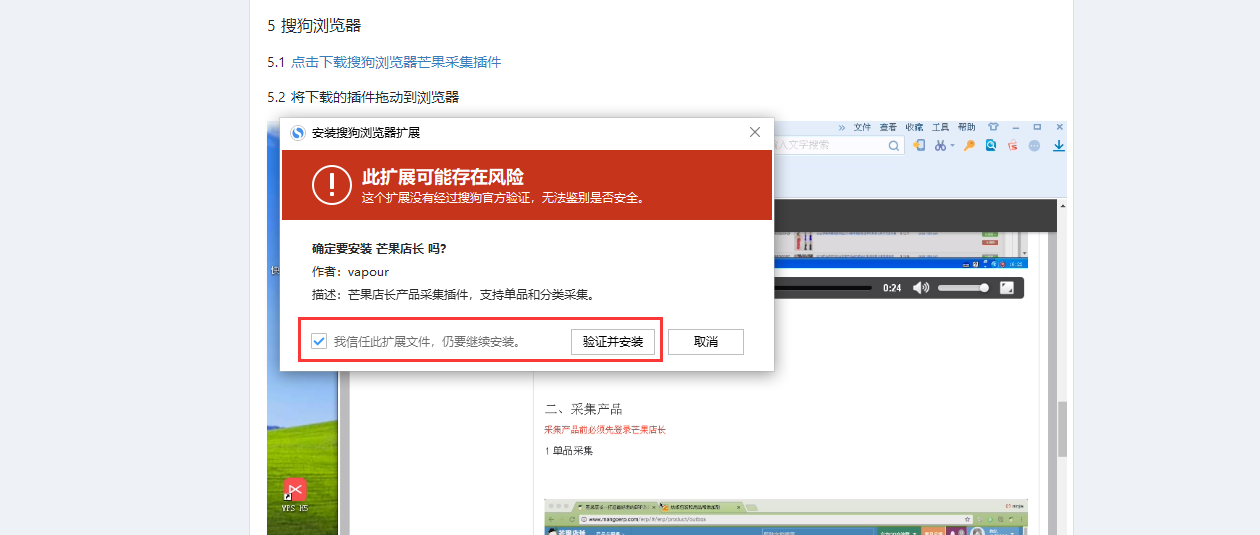Click the red desktop shortcut icon on the grass wallpaper

[x=294, y=489]
